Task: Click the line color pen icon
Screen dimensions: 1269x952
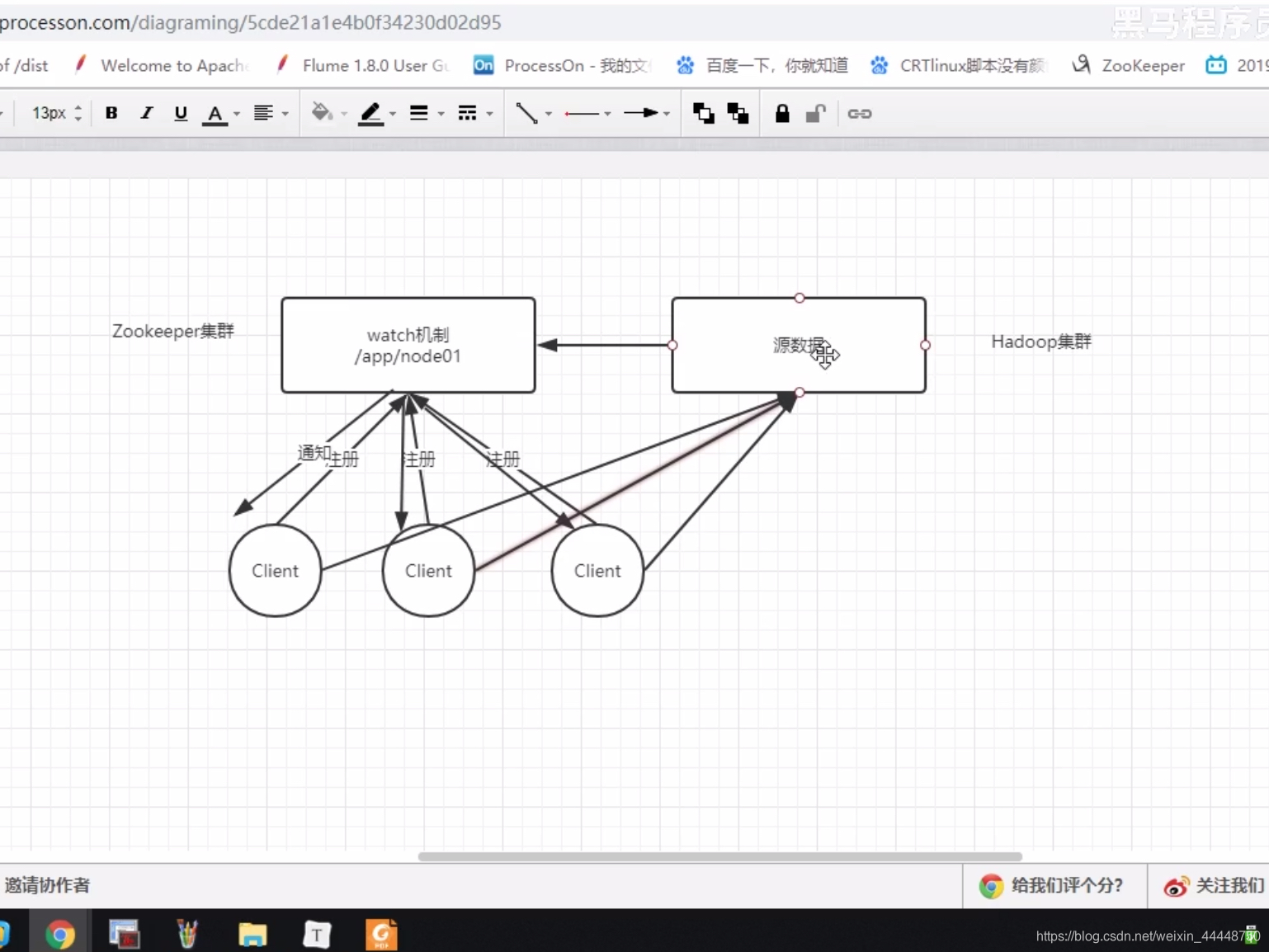Action: (370, 114)
